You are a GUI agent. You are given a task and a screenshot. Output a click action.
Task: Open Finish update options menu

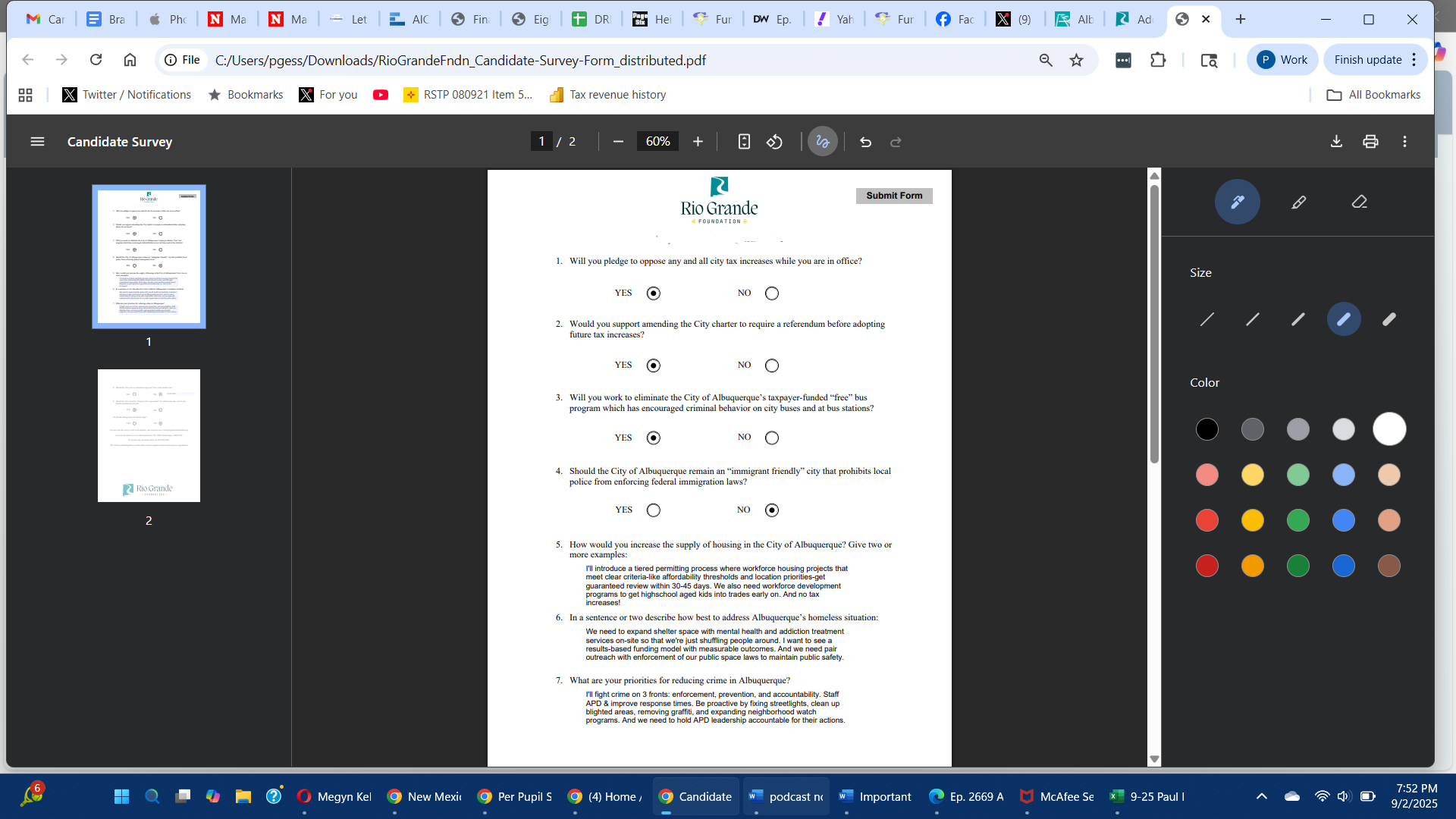pos(1414,60)
